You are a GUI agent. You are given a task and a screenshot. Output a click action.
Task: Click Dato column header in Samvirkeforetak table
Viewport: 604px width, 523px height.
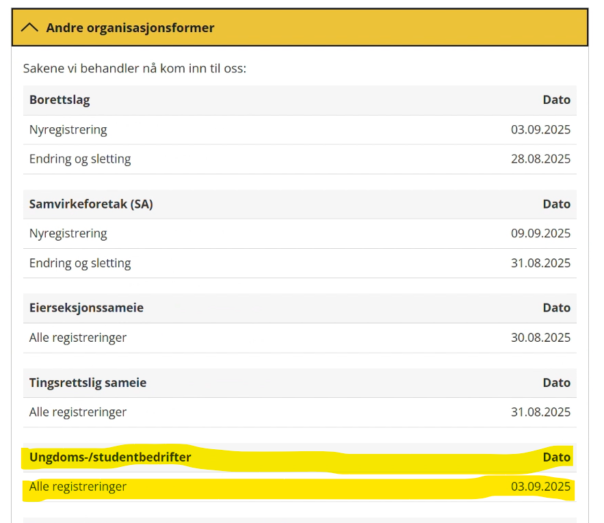point(557,204)
